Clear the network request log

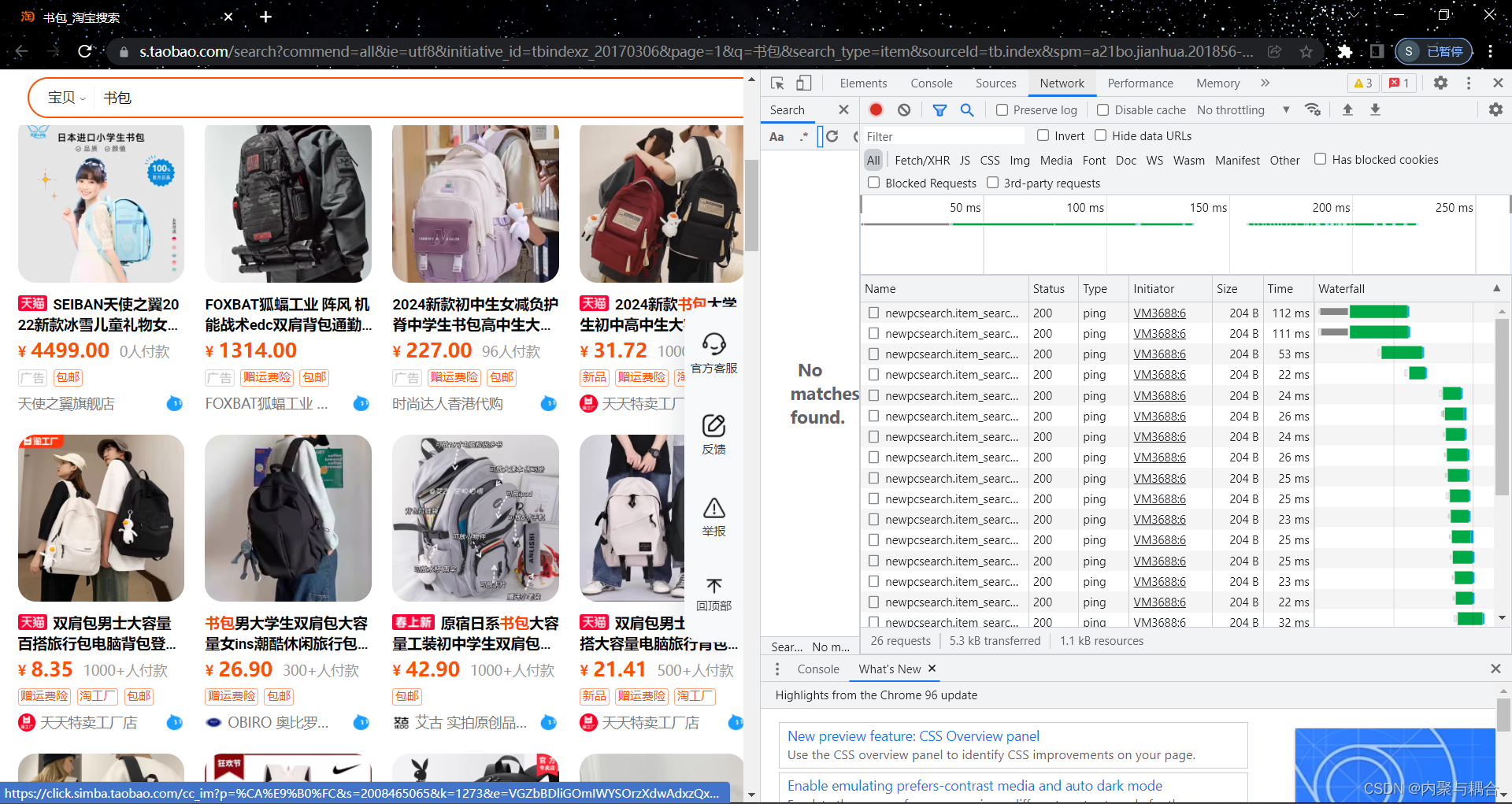coord(903,109)
